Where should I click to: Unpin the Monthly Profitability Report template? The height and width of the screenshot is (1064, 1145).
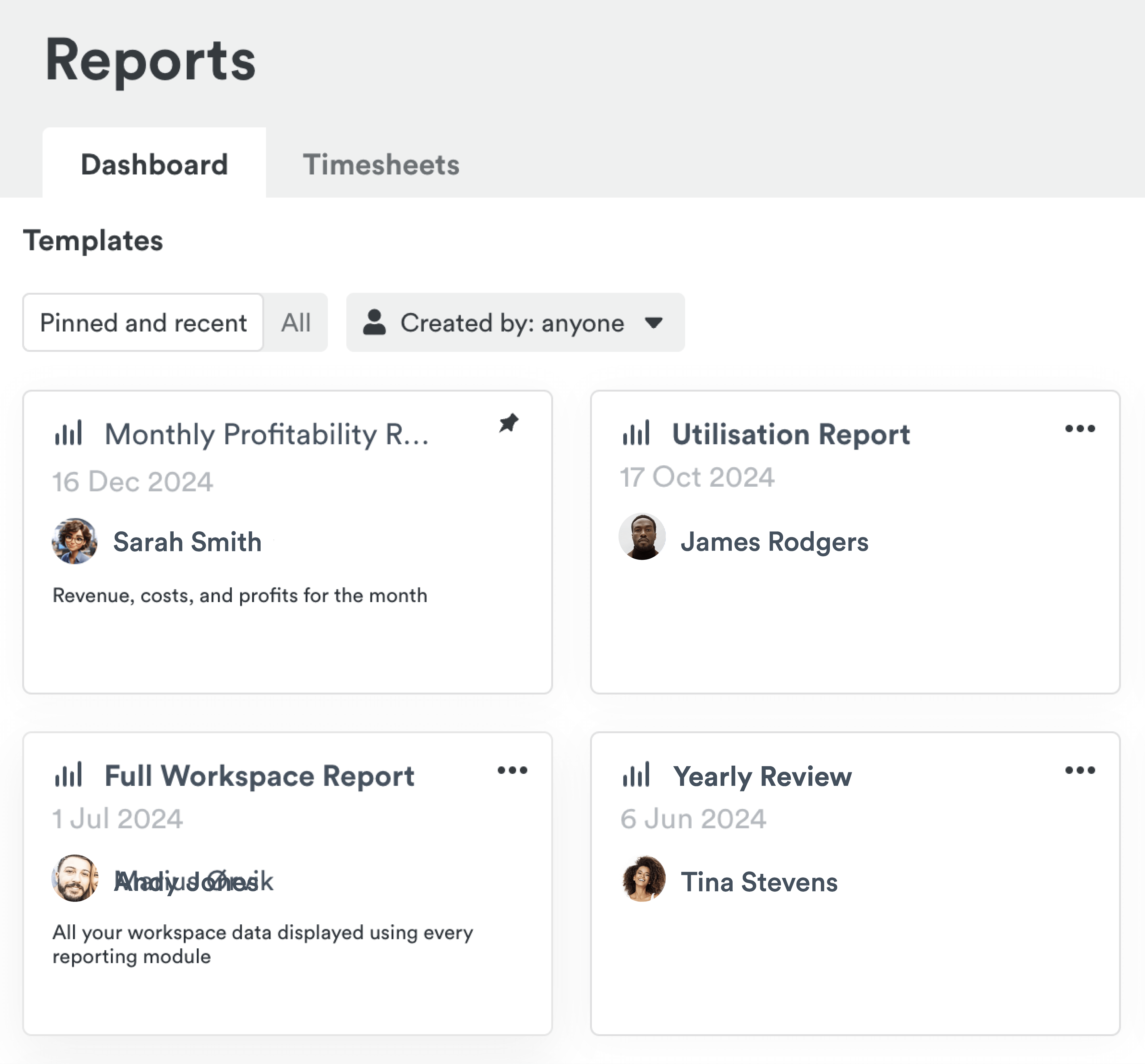click(508, 423)
